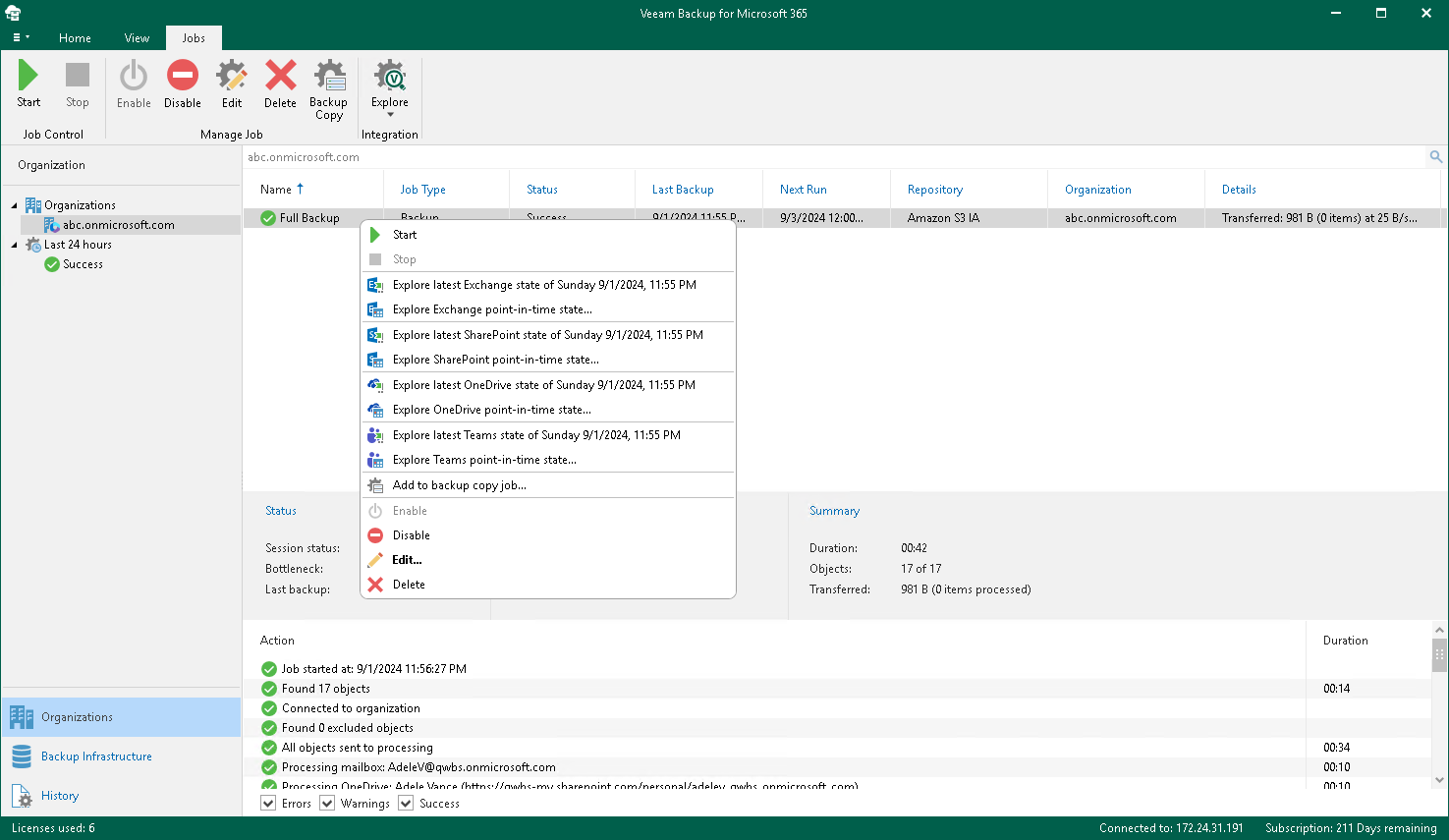The width and height of the screenshot is (1449, 840).
Task: Choose Explore latest OneDrive state menu entry
Action: click(x=548, y=385)
